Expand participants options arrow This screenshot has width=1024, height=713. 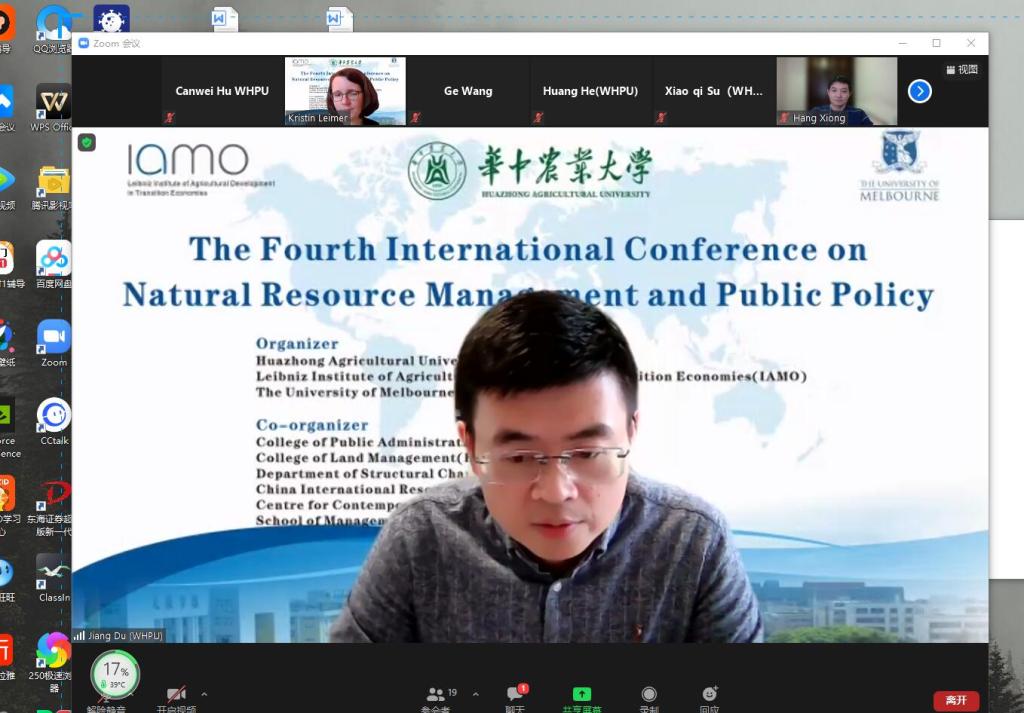click(475, 693)
